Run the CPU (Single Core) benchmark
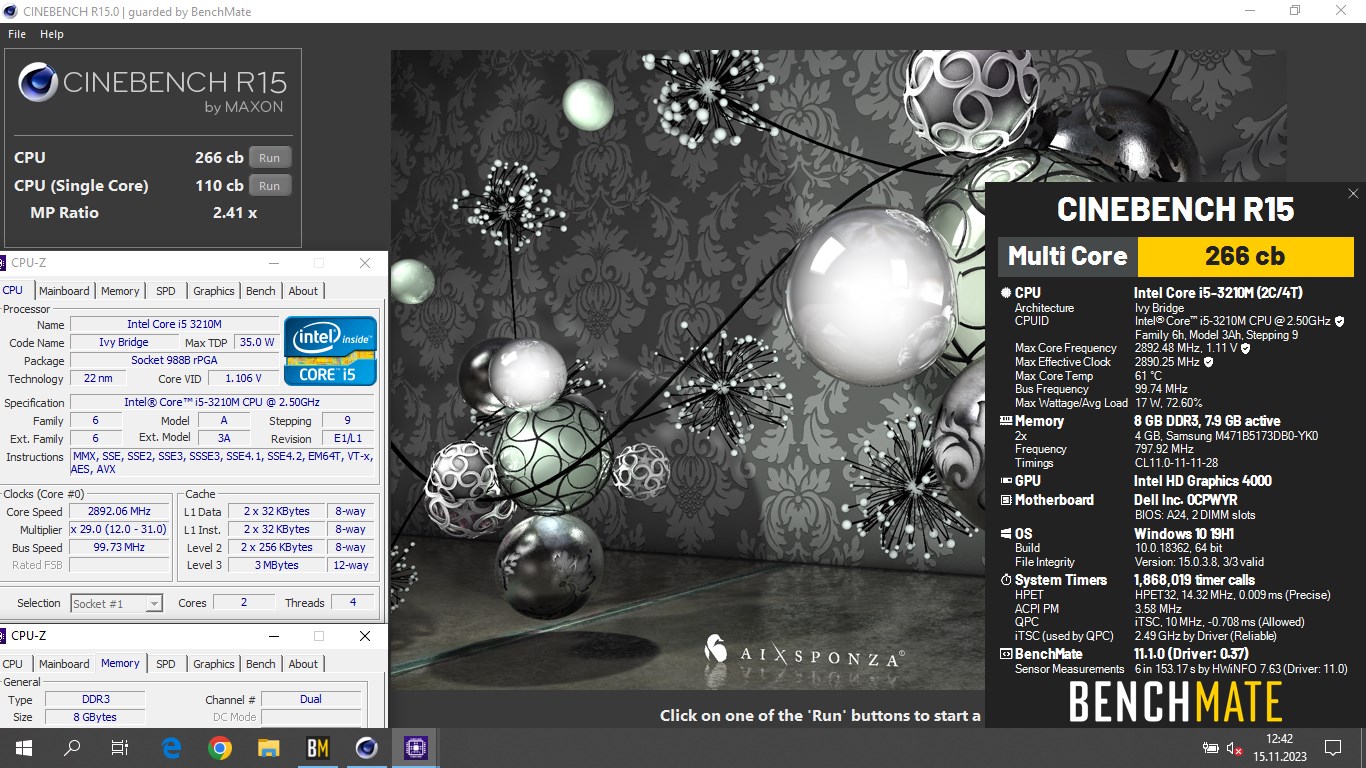 [x=270, y=186]
